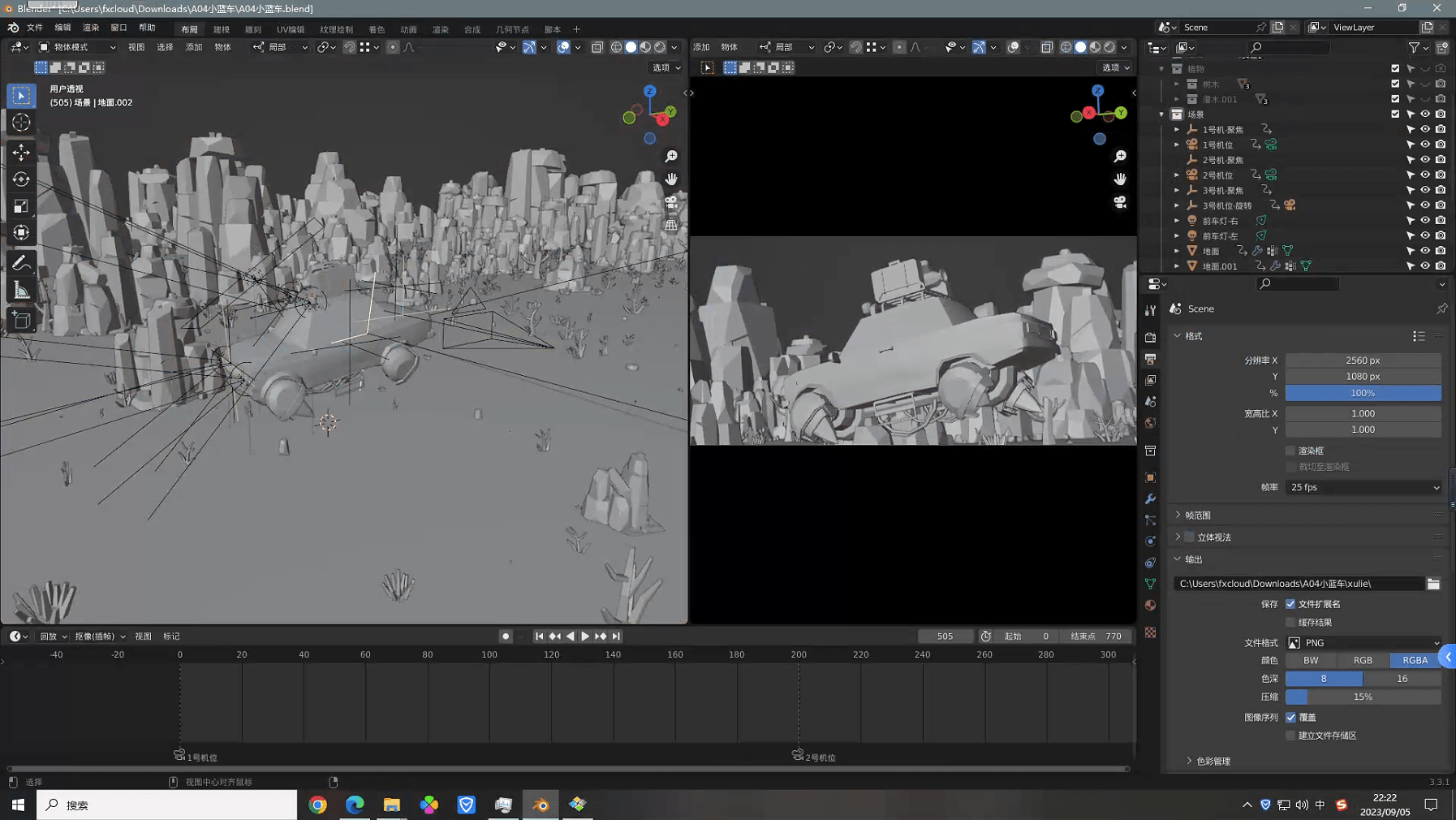Click play animation button
The height and width of the screenshot is (820, 1456).
(585, 637)
